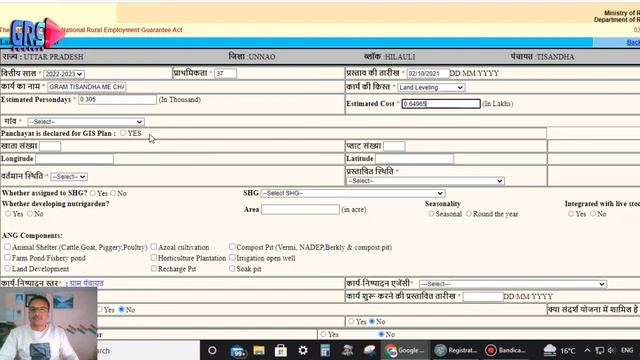Click the Back link

tap(633, 42)
